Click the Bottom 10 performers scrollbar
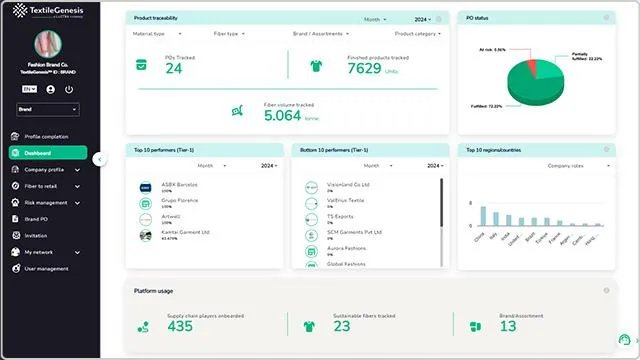The image size is (640, 360). pyautogui.click(x=441, y=202)
